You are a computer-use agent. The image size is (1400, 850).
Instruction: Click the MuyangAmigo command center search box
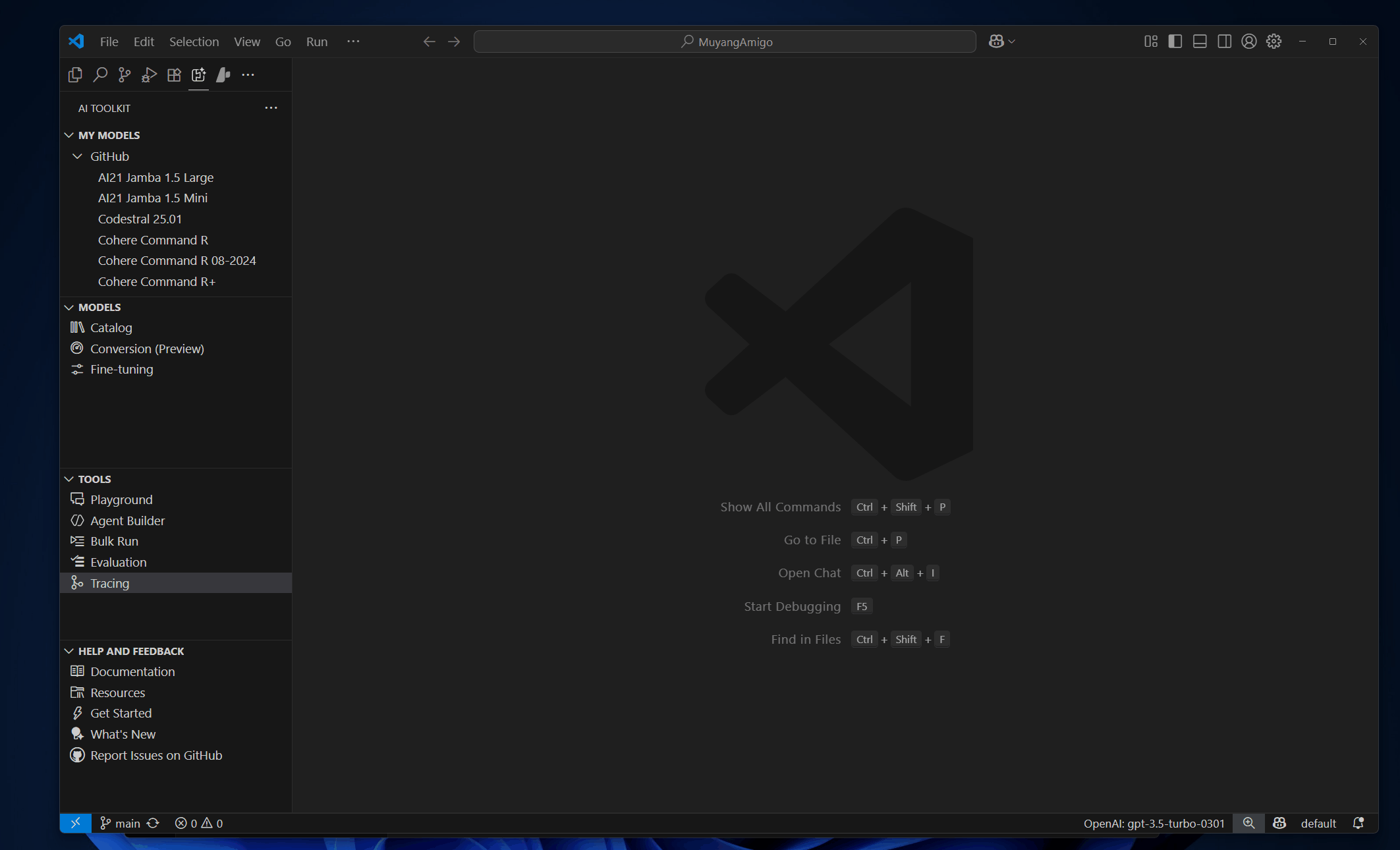tap(725, 42)
